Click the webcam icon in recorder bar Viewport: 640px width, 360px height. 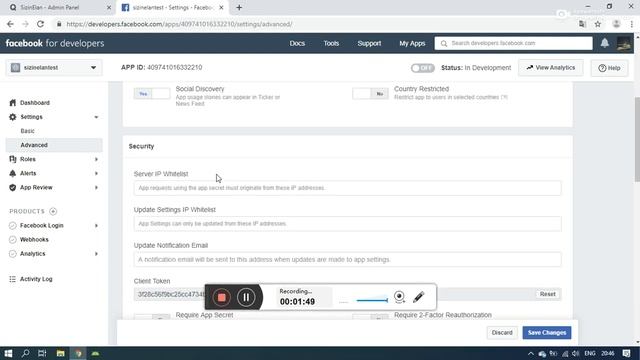coord(399,297)
